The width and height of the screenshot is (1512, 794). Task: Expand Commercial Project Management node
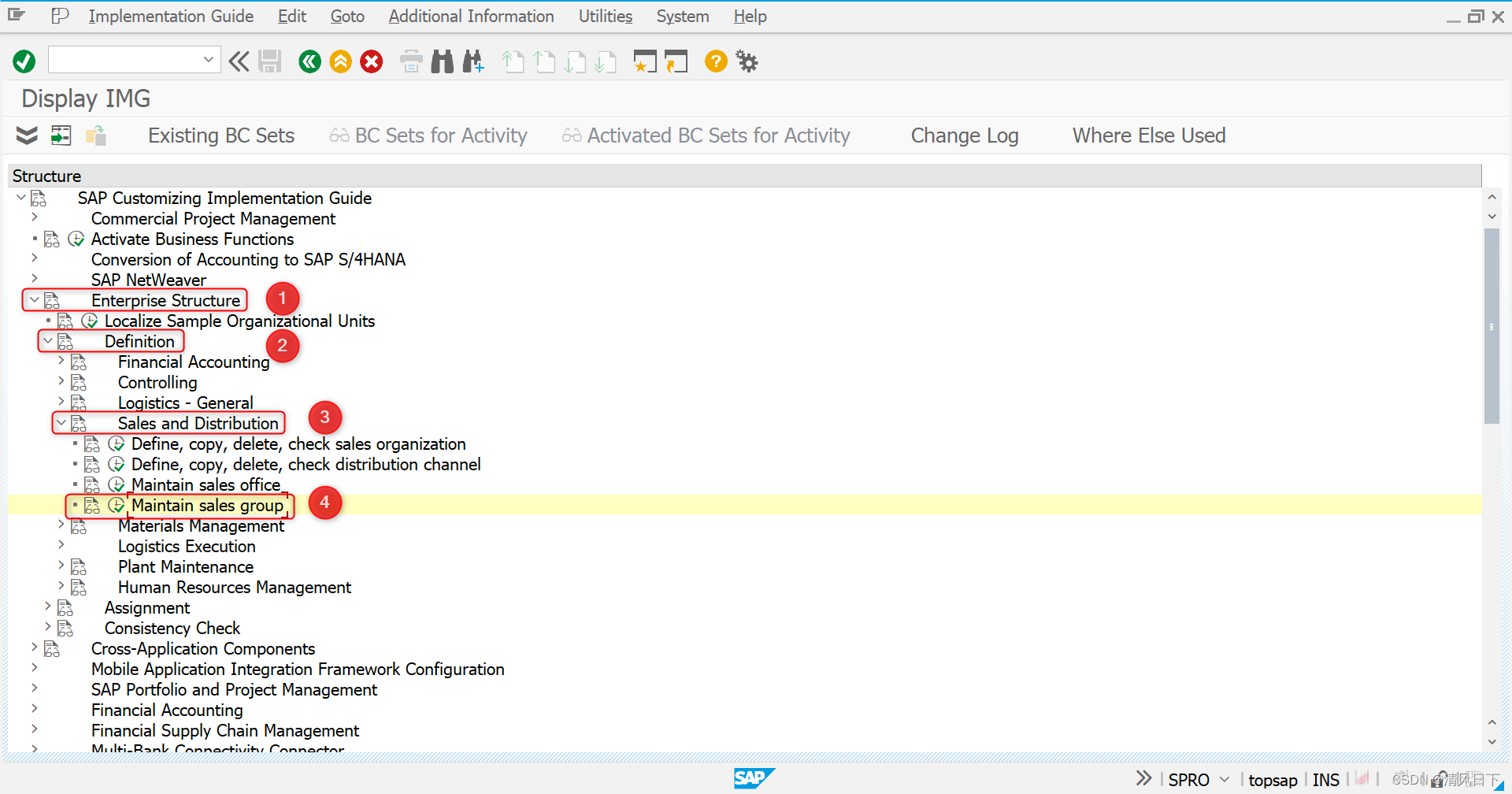34,217
